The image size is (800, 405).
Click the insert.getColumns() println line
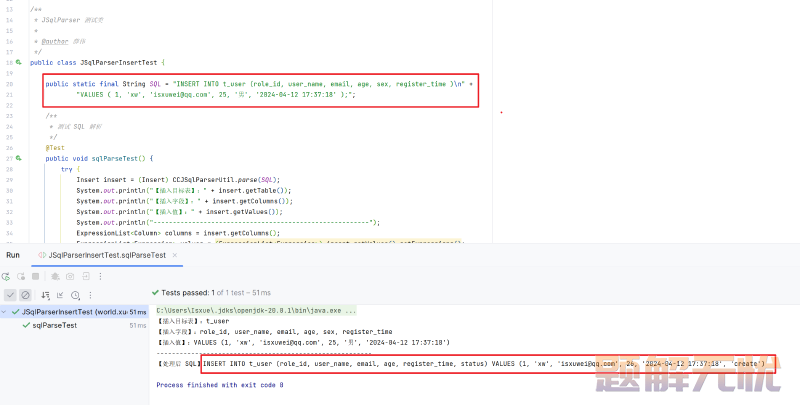[185, 201]
